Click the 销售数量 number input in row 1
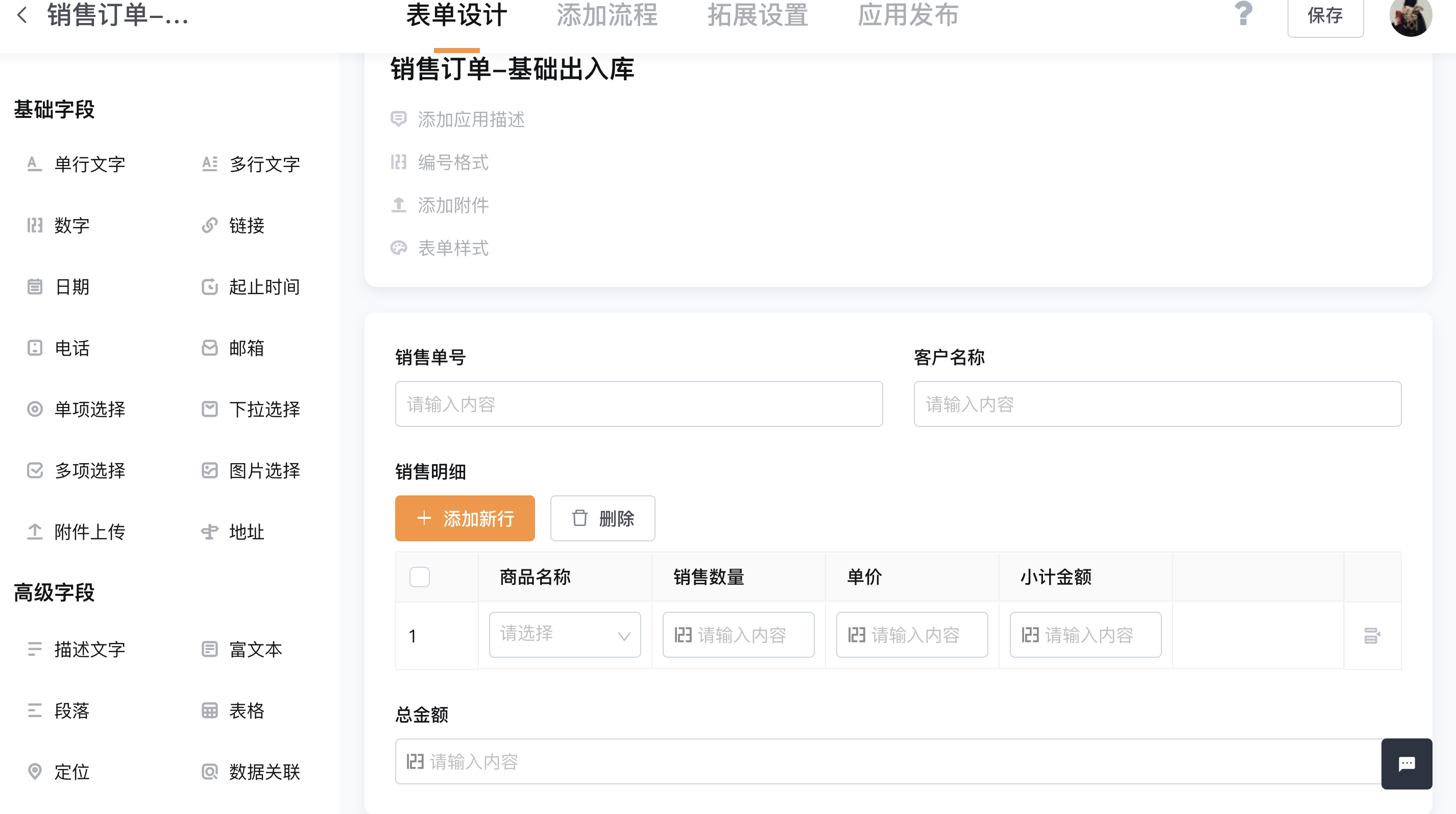 coord(738,635)
